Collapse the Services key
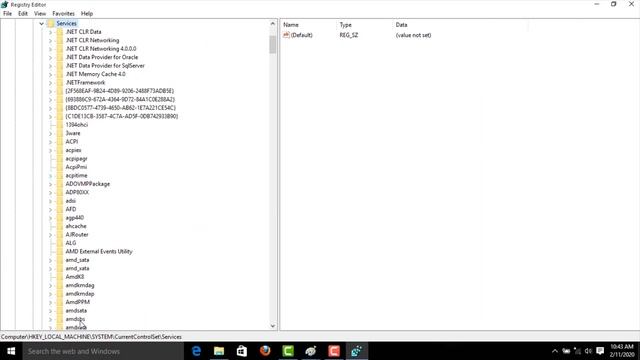Screen dimensions: 640x360 tap(41, 24)
